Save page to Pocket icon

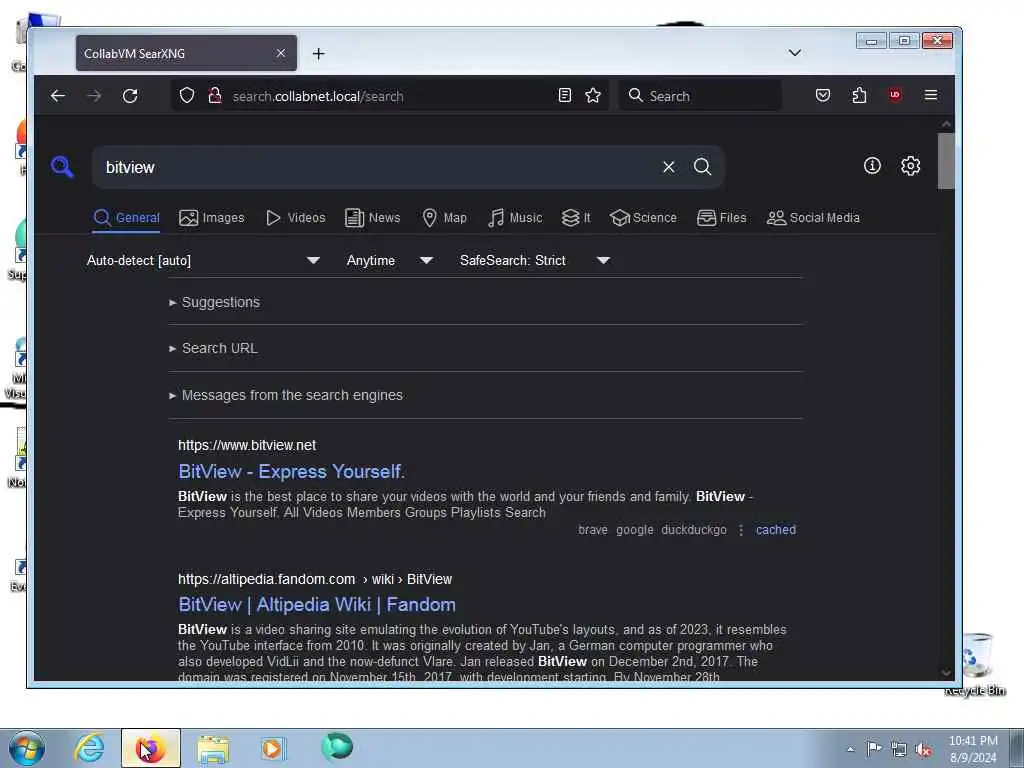point(823,95)
